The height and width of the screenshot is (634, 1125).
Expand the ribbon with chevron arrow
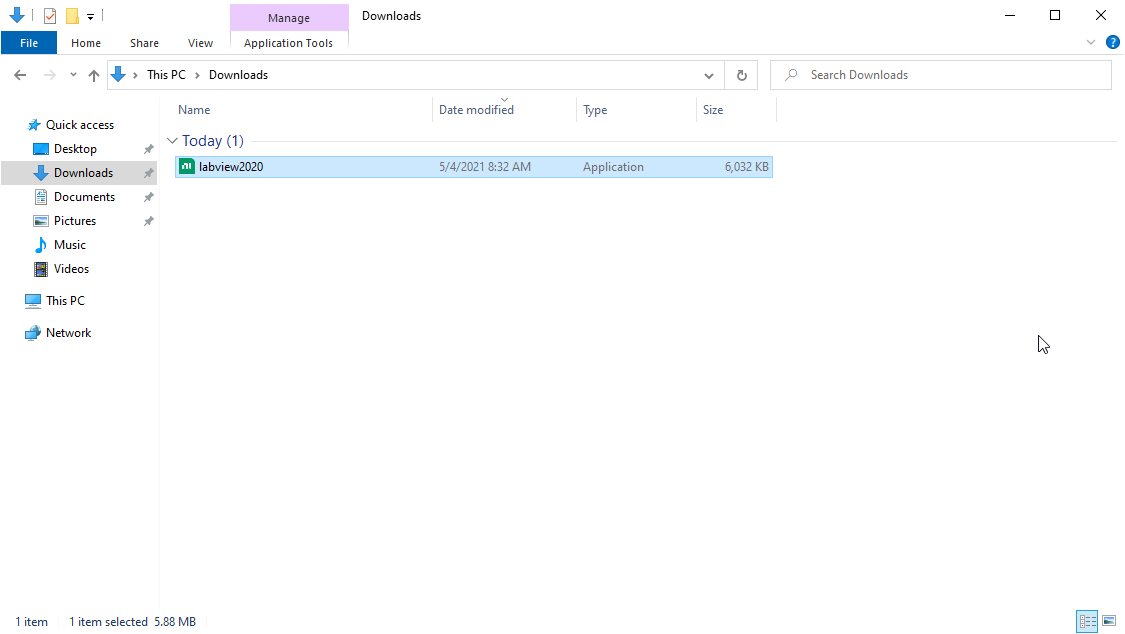coord(1091,43)
